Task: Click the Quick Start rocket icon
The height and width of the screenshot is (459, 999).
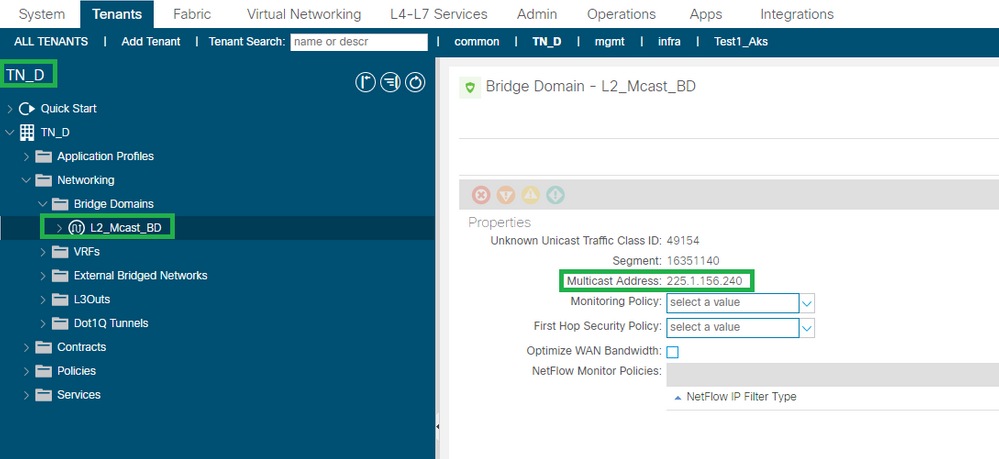Action: (27, 108)
